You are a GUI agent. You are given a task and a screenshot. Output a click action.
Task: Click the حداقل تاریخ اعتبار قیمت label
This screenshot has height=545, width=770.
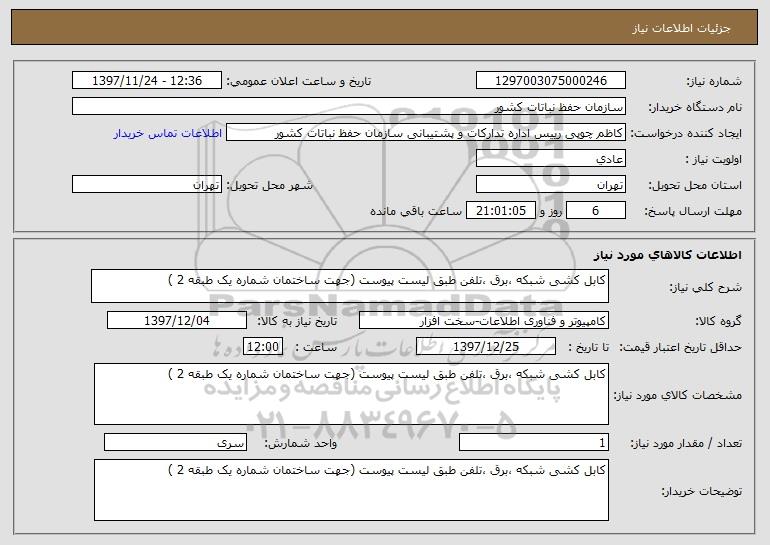click(681, 347)
